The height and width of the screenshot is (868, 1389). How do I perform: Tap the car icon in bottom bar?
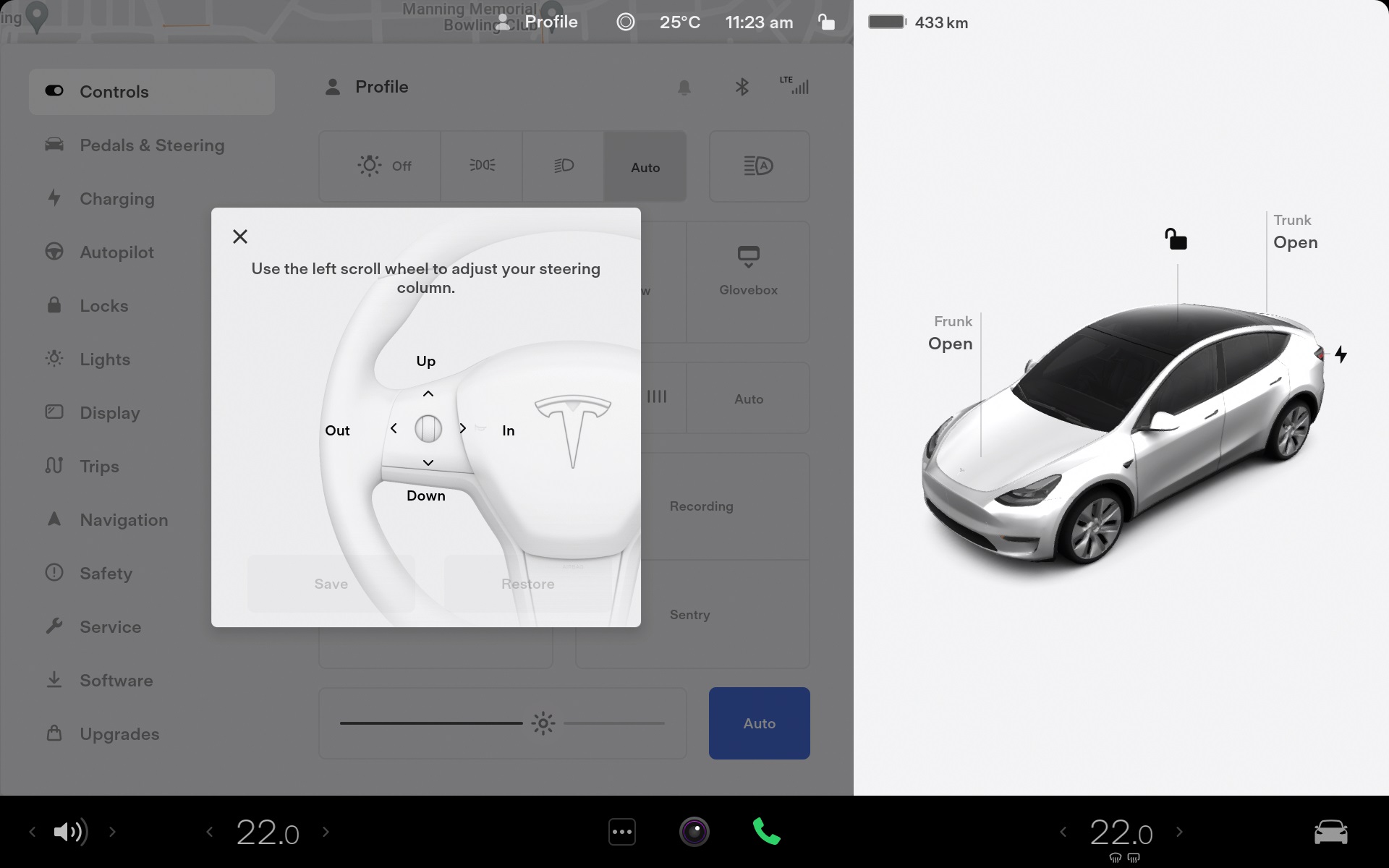[1330, 832]
